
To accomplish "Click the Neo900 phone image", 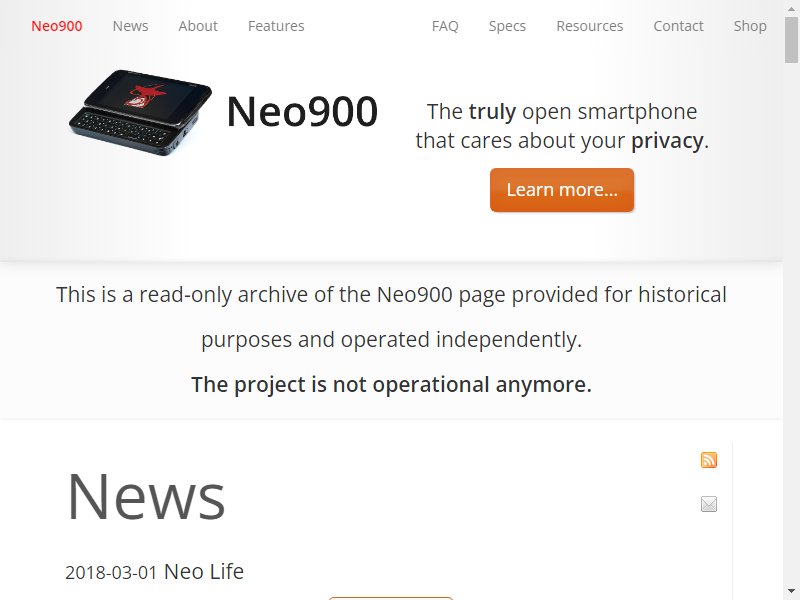I will coord(140,112).
